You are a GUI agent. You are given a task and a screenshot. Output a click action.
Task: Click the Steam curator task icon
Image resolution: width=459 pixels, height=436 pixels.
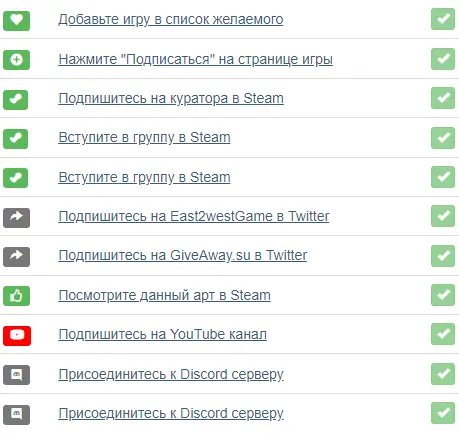pos(15,100)
